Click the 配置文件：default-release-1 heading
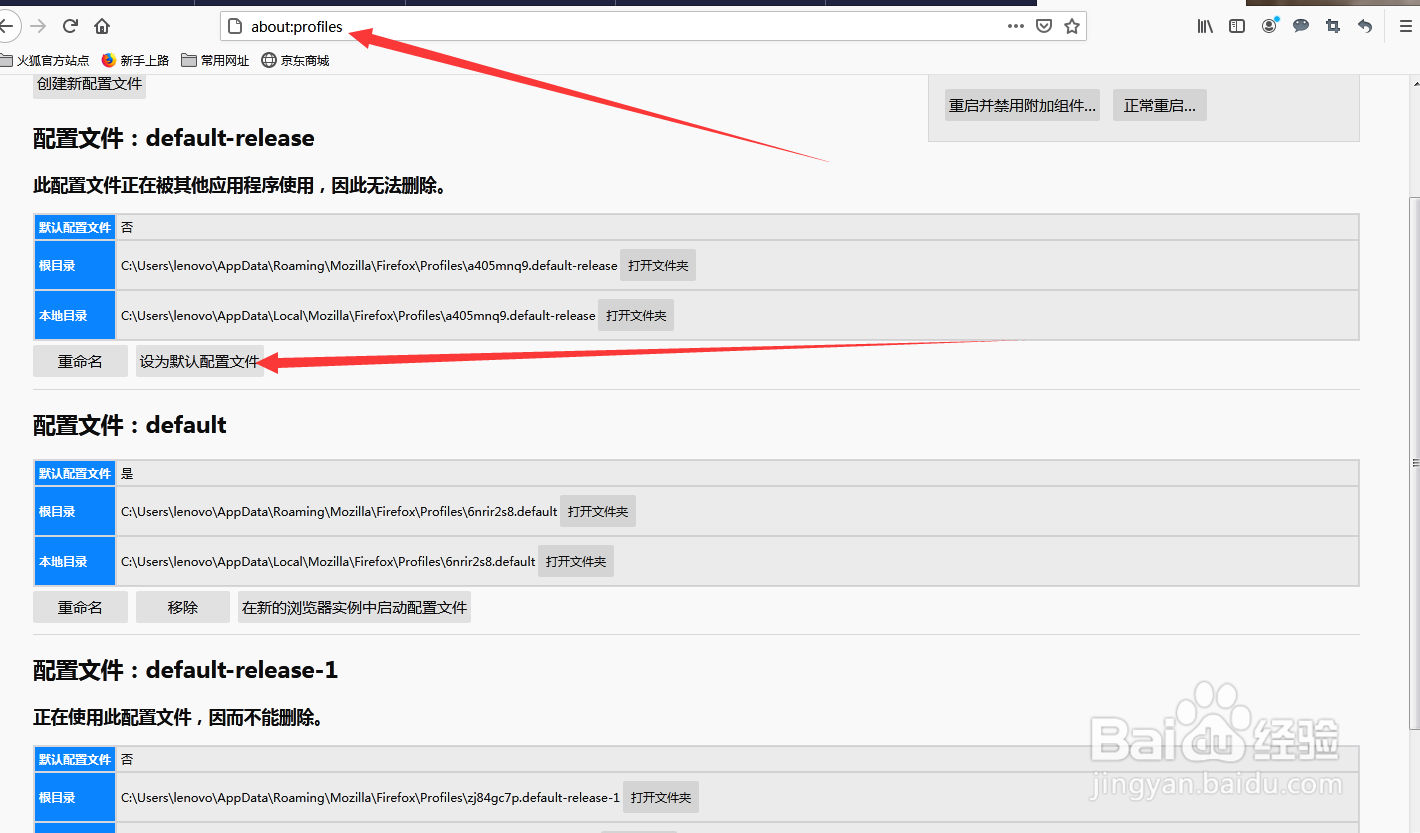Screen dimensions: 1420x833 [x=186, y=670]
